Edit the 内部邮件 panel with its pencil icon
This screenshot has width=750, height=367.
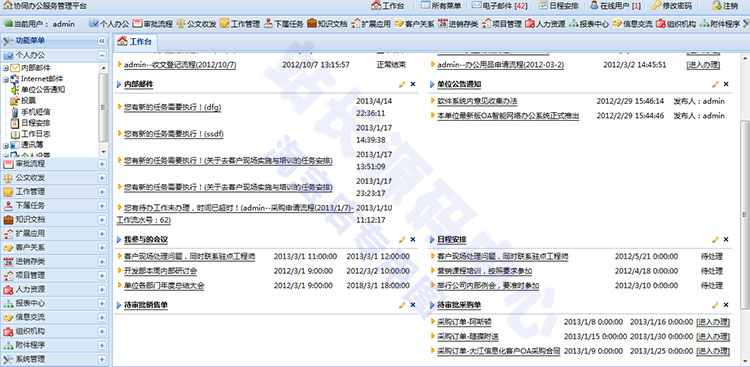[x=402, y=84]
